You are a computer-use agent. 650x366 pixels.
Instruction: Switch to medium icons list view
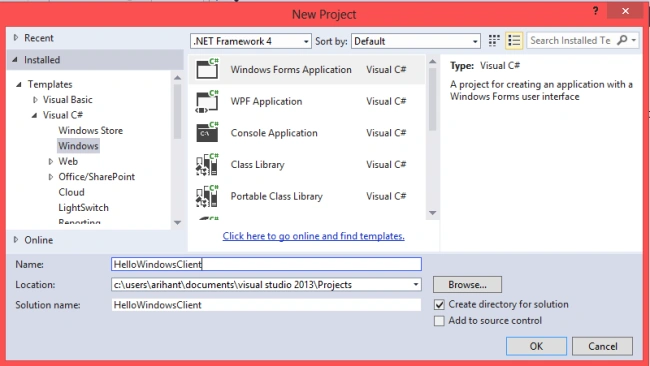coord(514,41)
